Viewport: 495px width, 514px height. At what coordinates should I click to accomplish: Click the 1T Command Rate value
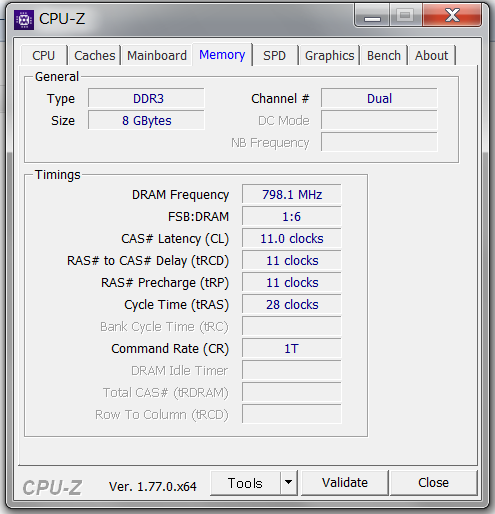pos(292,349)
